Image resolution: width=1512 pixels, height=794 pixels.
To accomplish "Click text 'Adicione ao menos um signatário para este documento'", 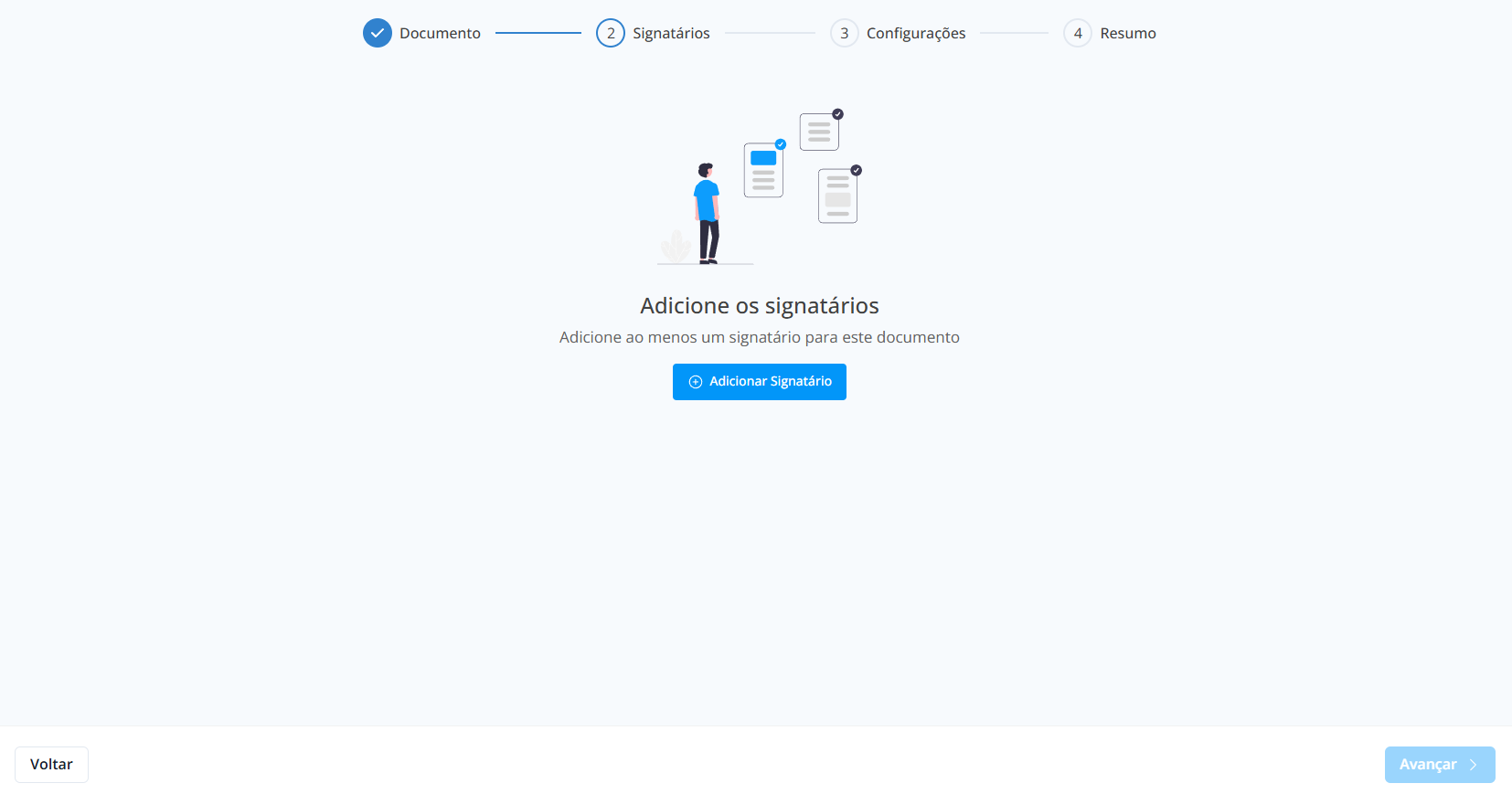I will click(x=760, y=337).
